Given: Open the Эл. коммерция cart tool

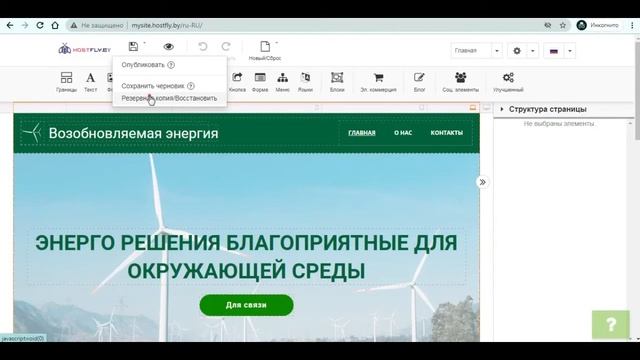Looking at the screenshot, I should 378,82.
